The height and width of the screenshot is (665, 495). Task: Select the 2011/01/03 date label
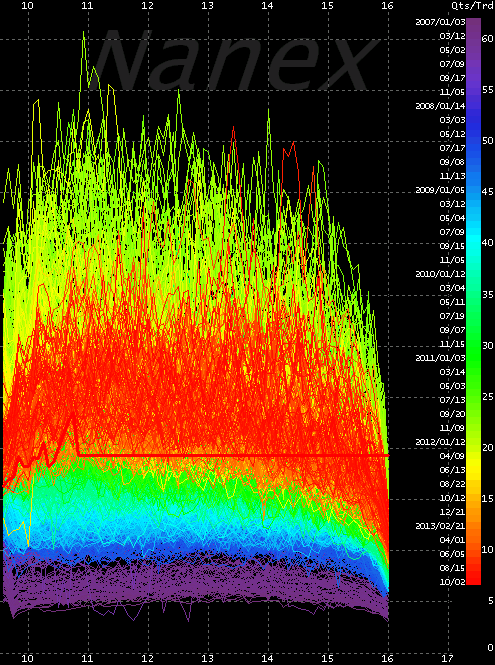tap(440, 358)
